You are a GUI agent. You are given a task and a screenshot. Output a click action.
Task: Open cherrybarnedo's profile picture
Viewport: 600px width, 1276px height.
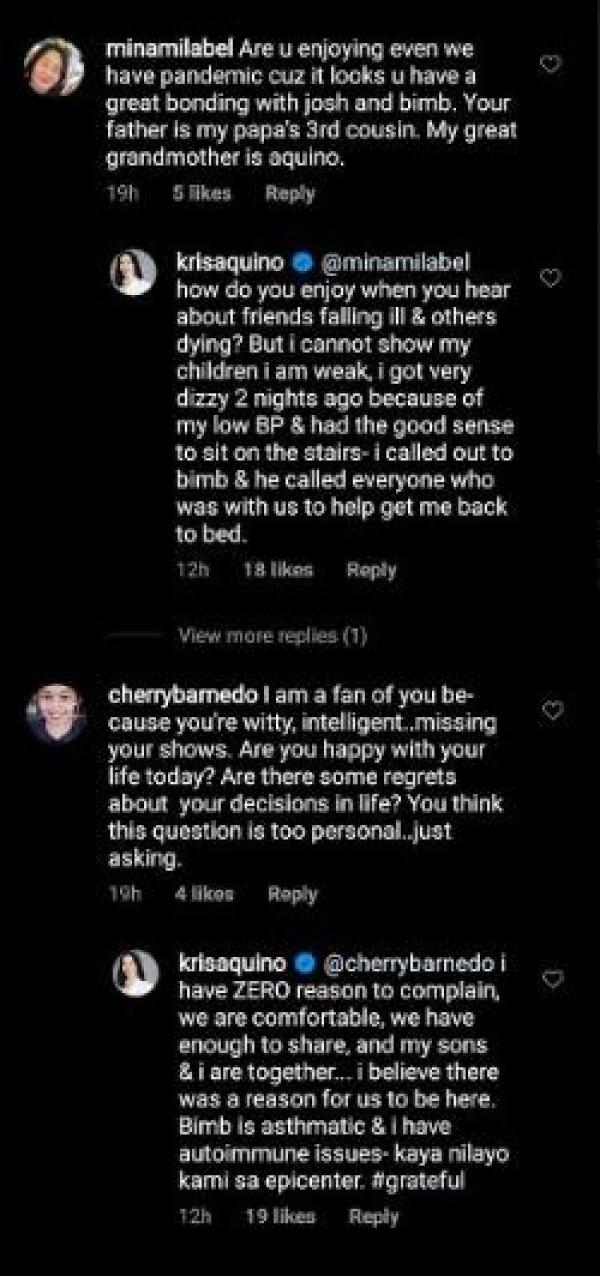click(x=55, y=713)
